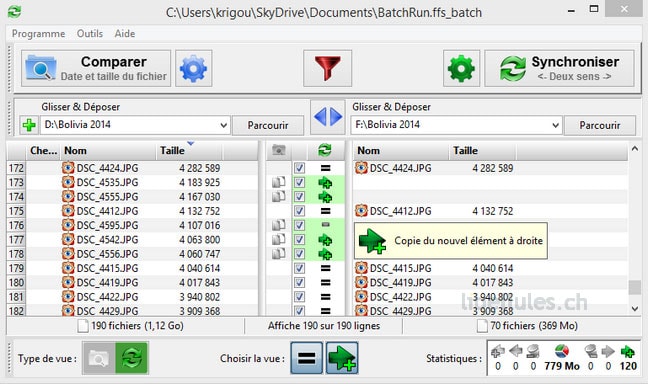Image resolution: width=648 pixels, height=384 pixels.
Task: Select the category view camera icon
Action: (x=99, y=358)
